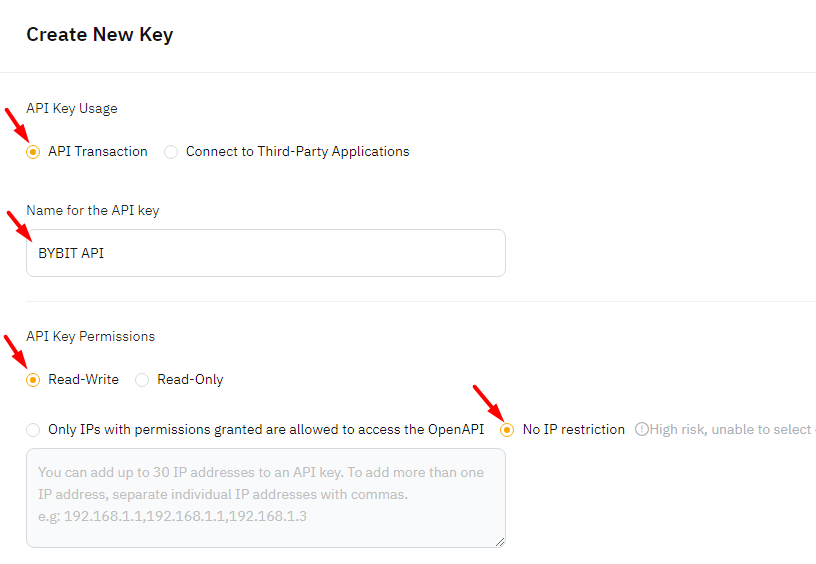
Task: Select the API Transaction radio button
Action: click(x=33, y=152)
